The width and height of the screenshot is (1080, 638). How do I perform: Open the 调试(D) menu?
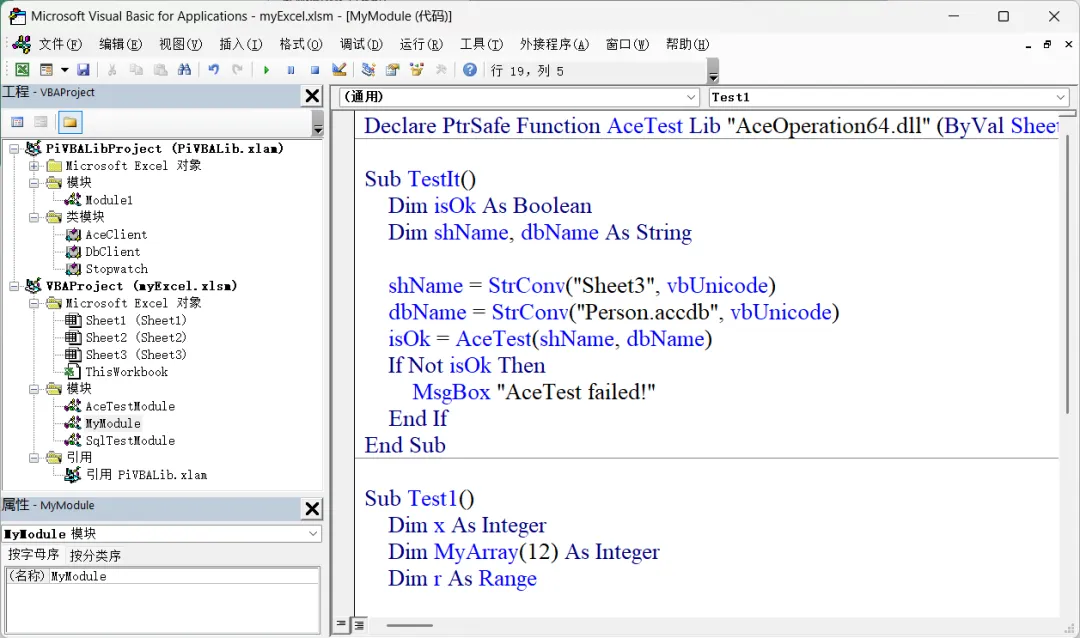361,44
